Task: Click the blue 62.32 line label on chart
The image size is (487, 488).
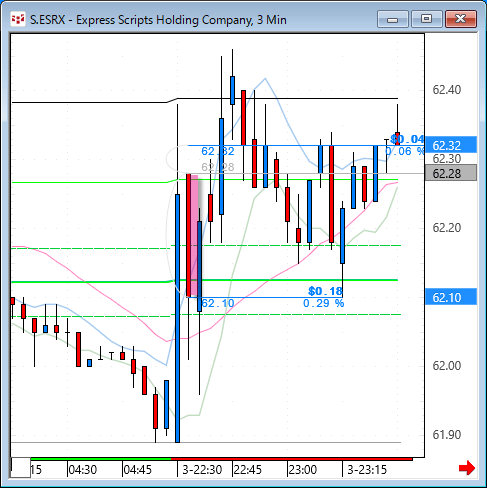Action: [x=218, y=151]
